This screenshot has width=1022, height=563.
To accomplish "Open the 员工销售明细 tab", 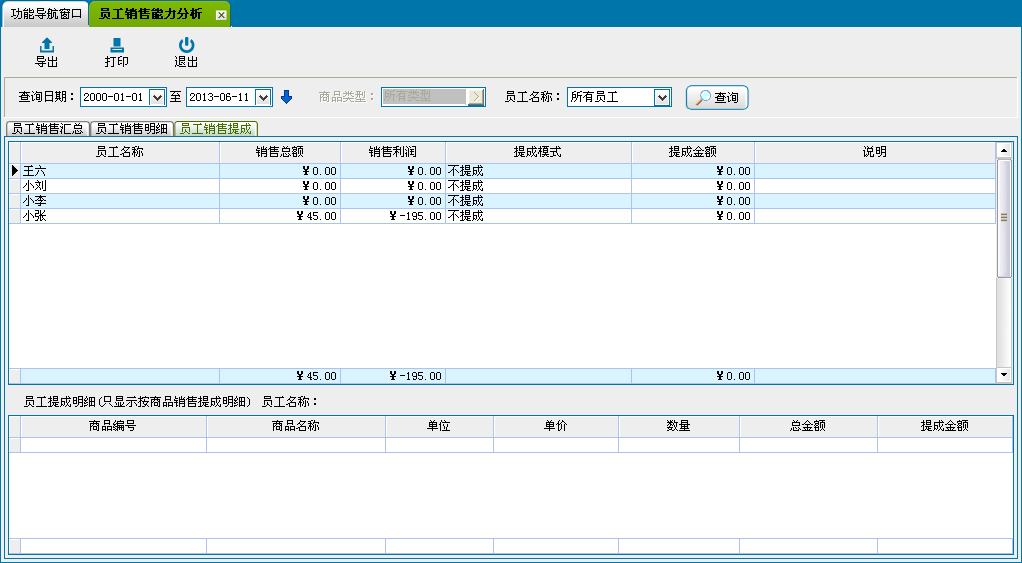I will [x=131, y=129].
